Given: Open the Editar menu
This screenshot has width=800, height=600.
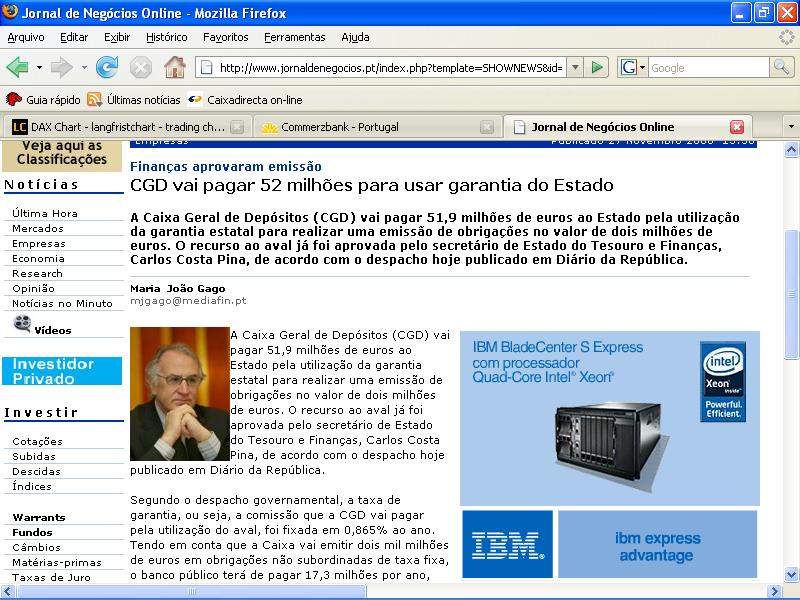Looking at the screenshot, I should pos(74,37).
